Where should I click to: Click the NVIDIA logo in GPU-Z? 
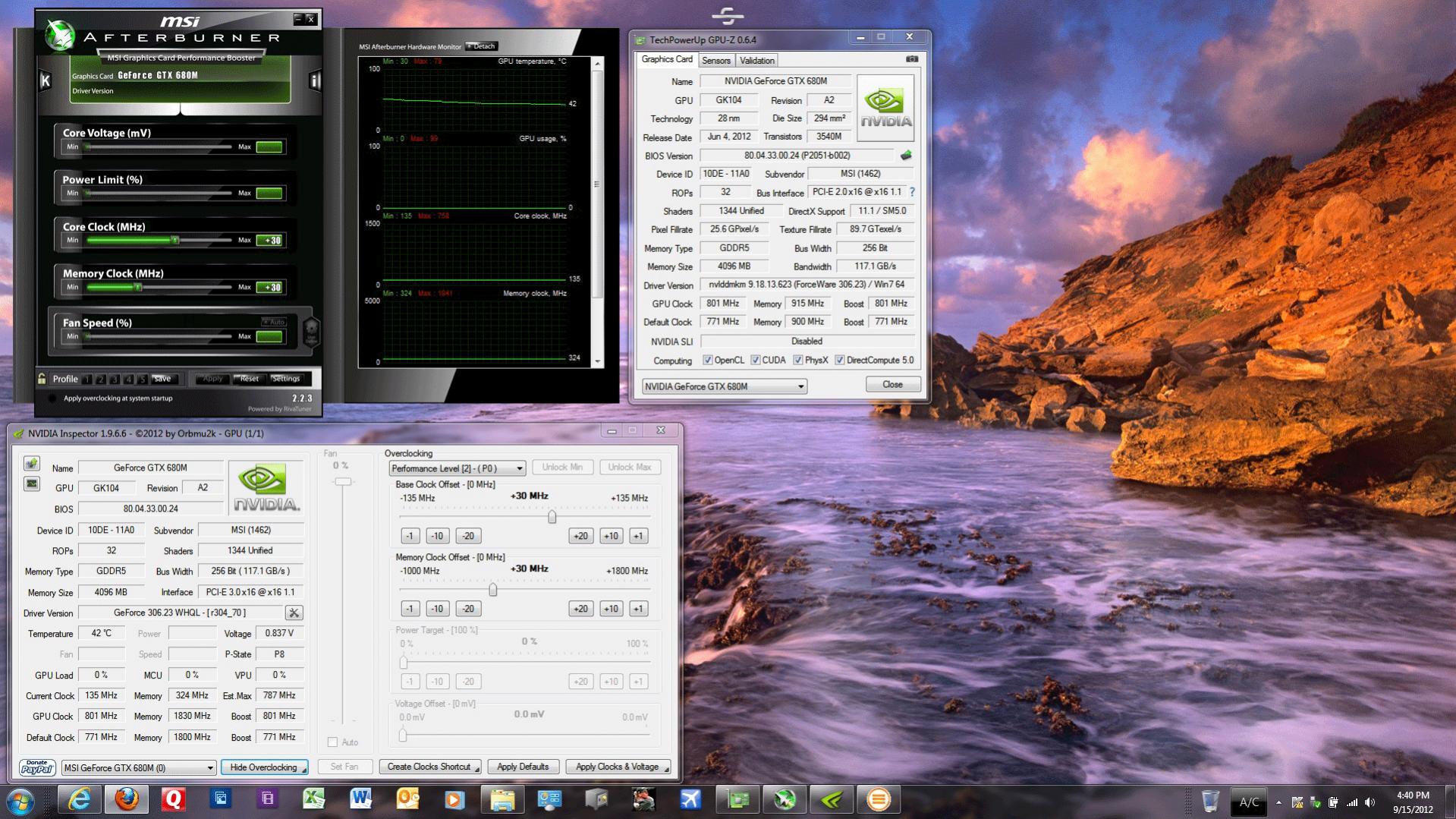pos(885,108)
